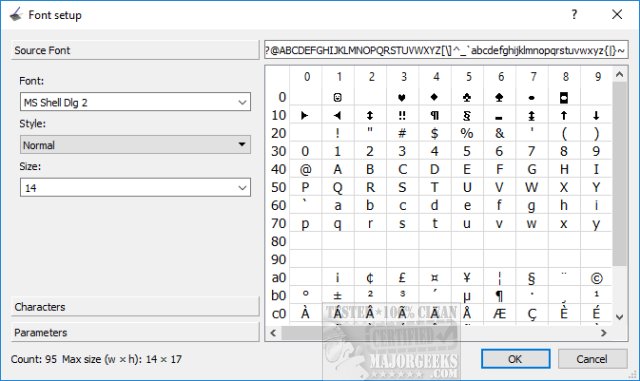This screenshot has height=381, width=640.
Task: Click the scroll up arrow of the character table
Action: pyautogui.click(x=619, y=74)
